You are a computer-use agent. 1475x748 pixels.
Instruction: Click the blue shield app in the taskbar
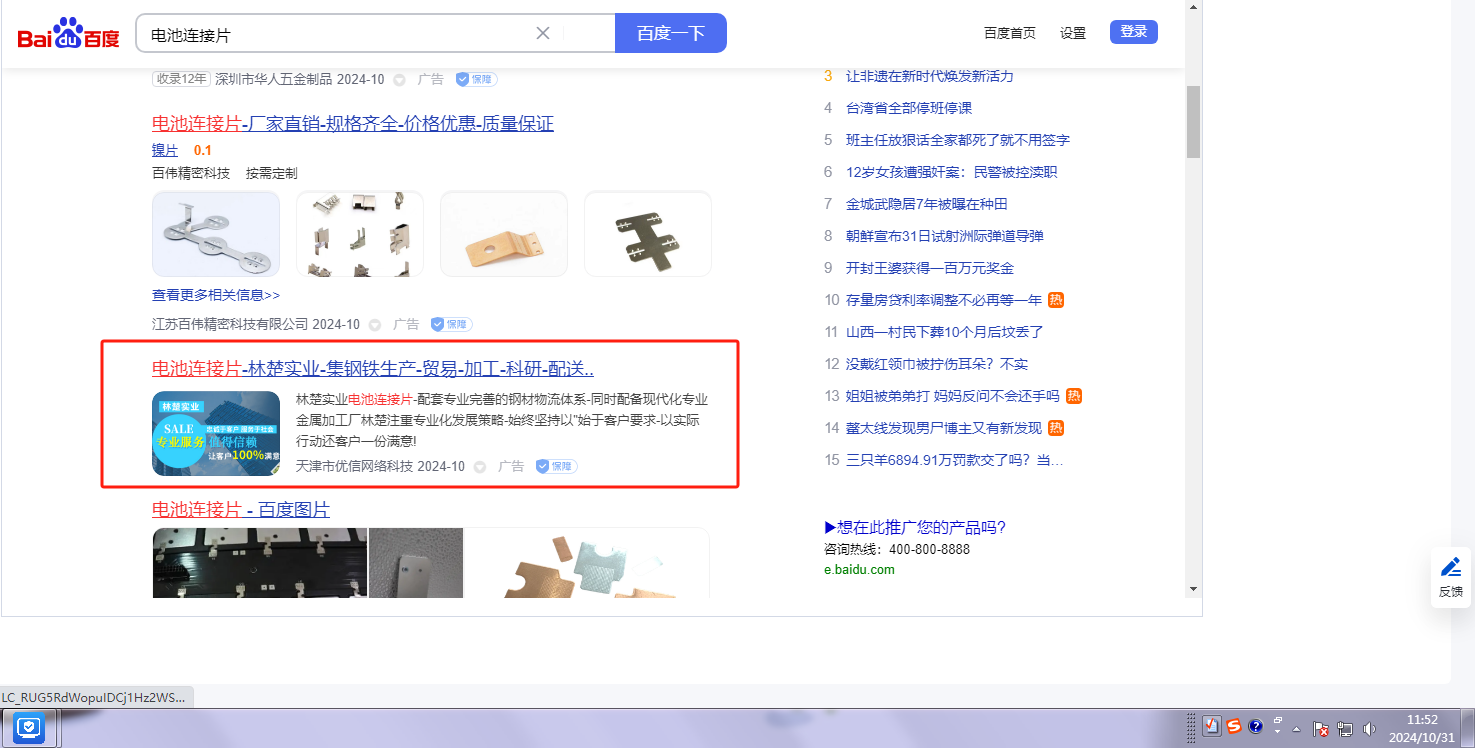pyautogui.click(x=29, y=727)
